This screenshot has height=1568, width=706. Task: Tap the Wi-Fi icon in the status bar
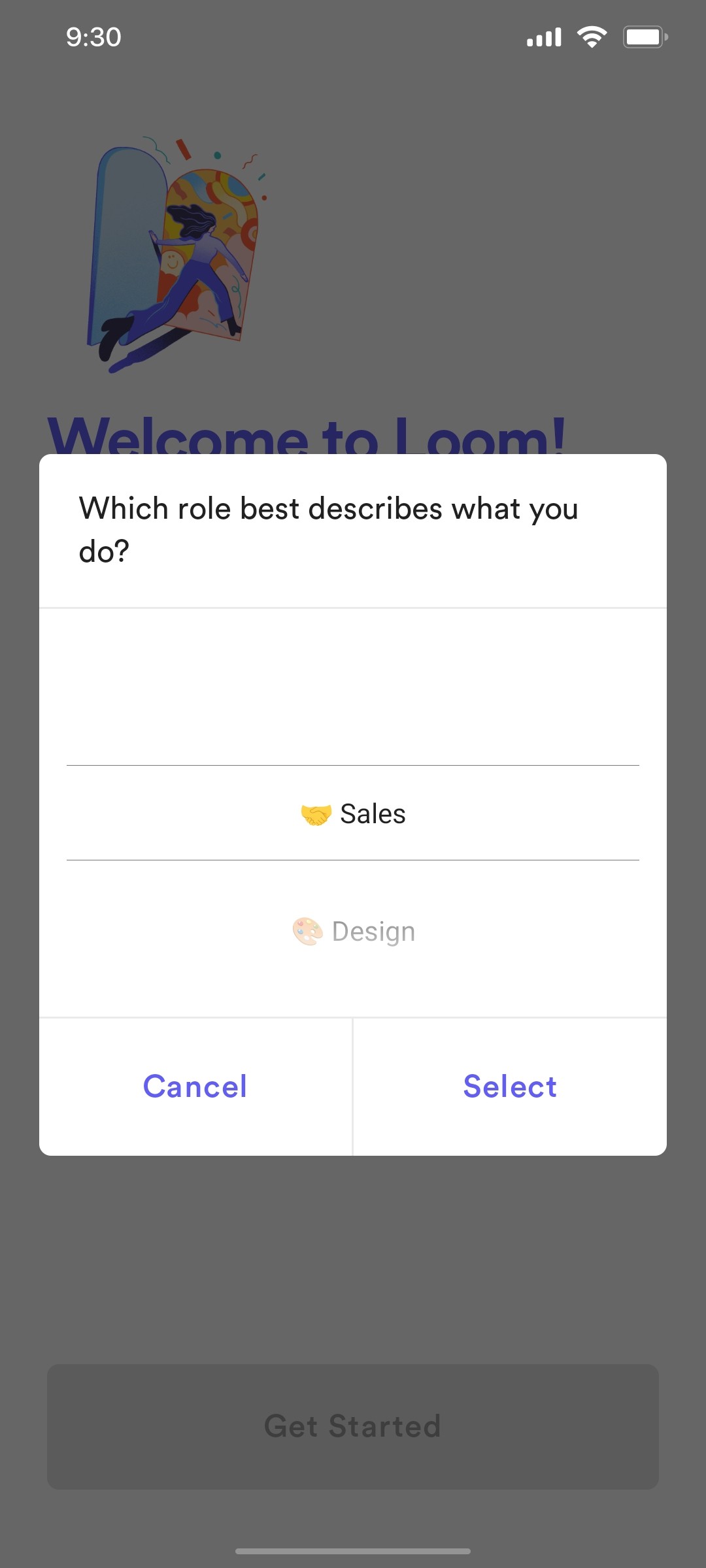click(592, 37)
